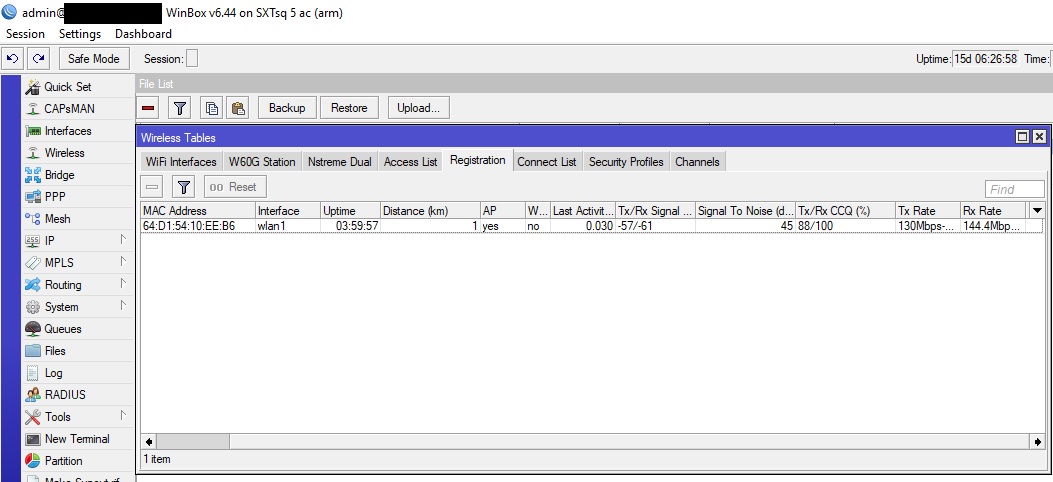Sort by Distance (km) column header
Viewport: 1053px width, 482px height.
pos(430,211)
